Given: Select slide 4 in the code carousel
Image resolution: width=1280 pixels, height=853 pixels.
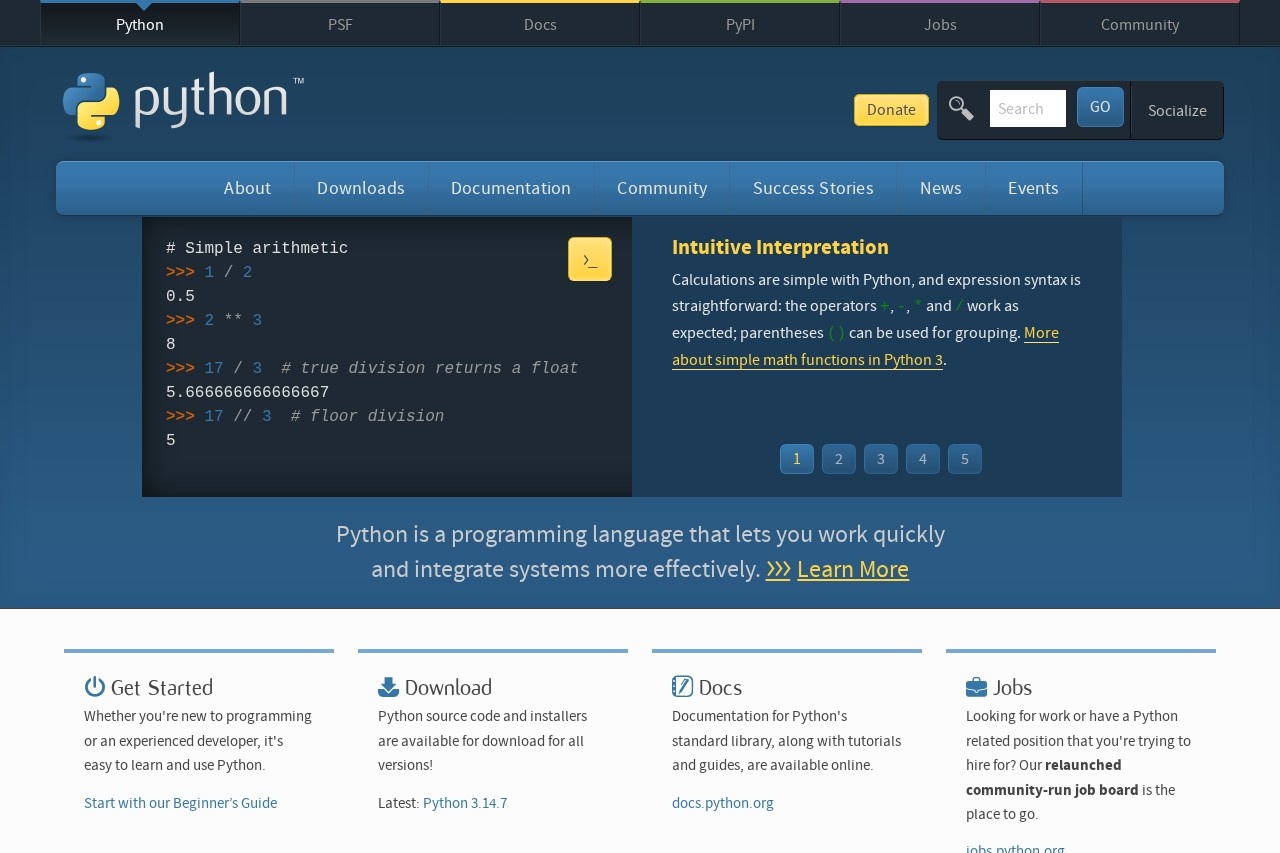Looking at the screenshot, I should pos(923,459).
